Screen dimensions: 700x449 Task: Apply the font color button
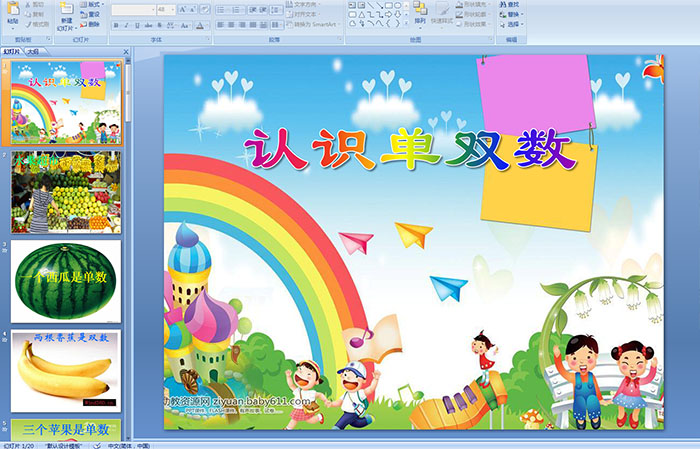click(x=200, y=26)
